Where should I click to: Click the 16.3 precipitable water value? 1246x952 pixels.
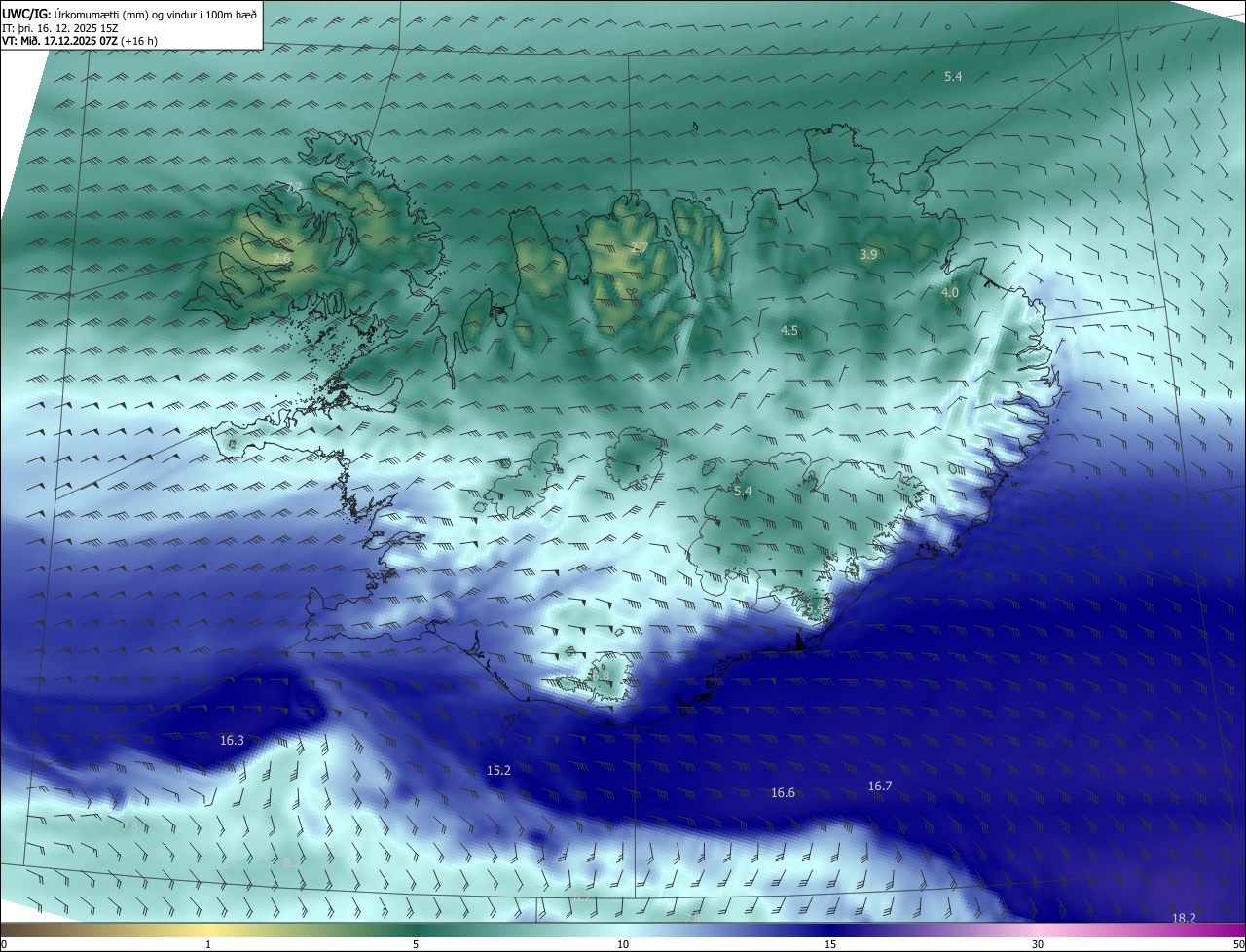tap(232, 740)
